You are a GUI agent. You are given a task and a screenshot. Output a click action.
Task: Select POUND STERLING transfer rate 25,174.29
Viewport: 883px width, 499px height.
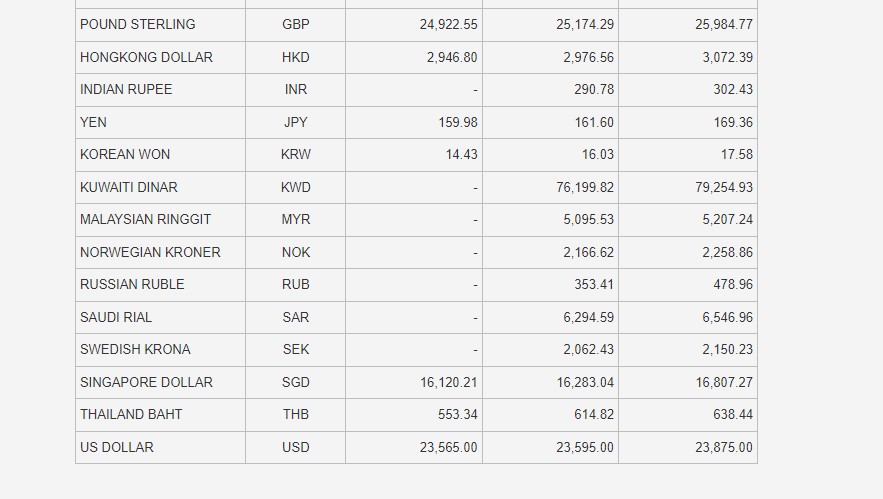pyautogui.click(x=585, y=25)
